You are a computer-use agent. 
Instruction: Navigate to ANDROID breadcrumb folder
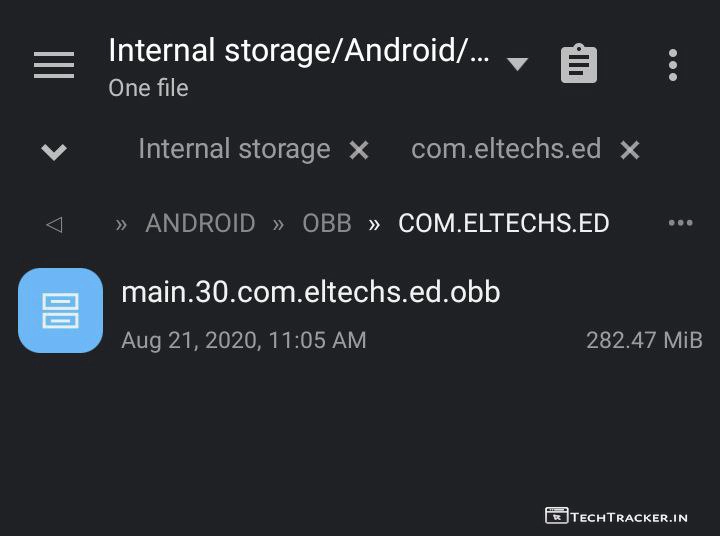[x=200, y=223]
